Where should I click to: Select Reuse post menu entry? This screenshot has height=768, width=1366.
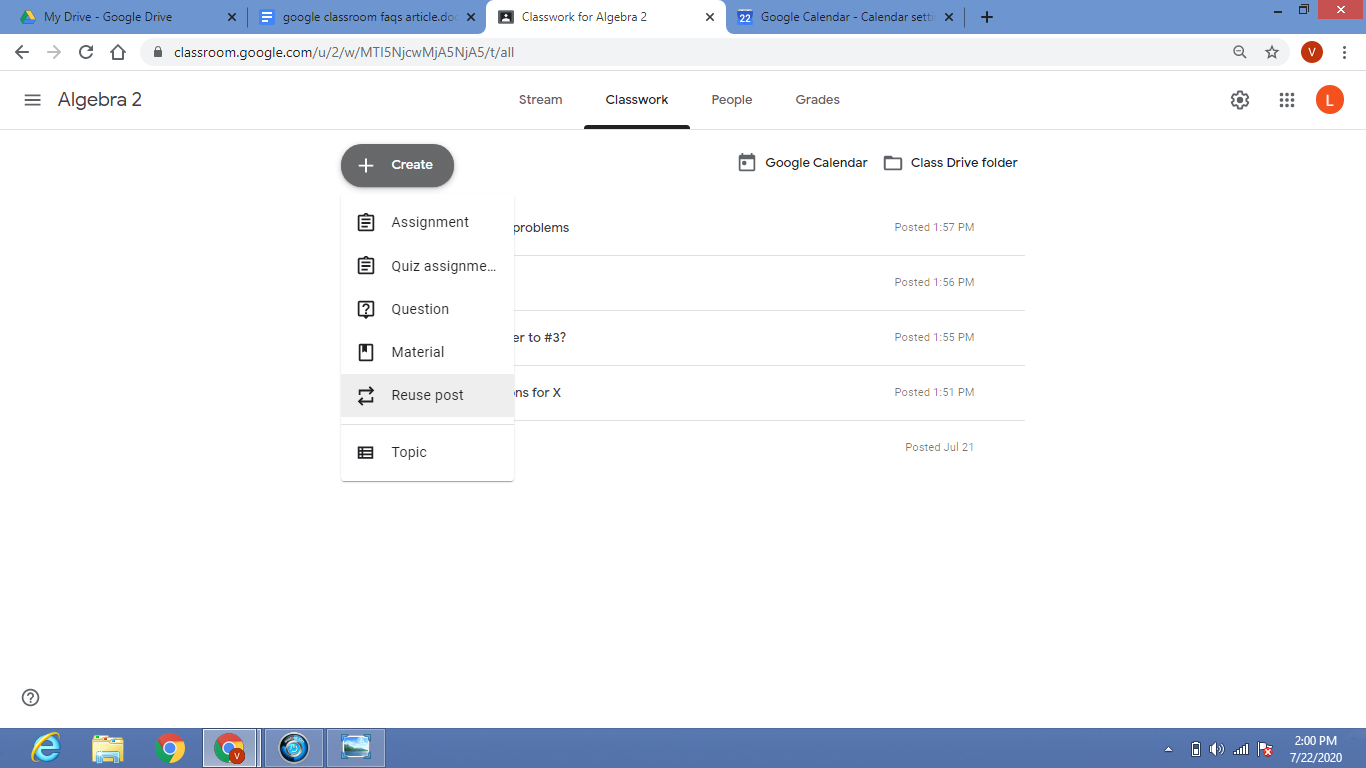pos(427,395)
